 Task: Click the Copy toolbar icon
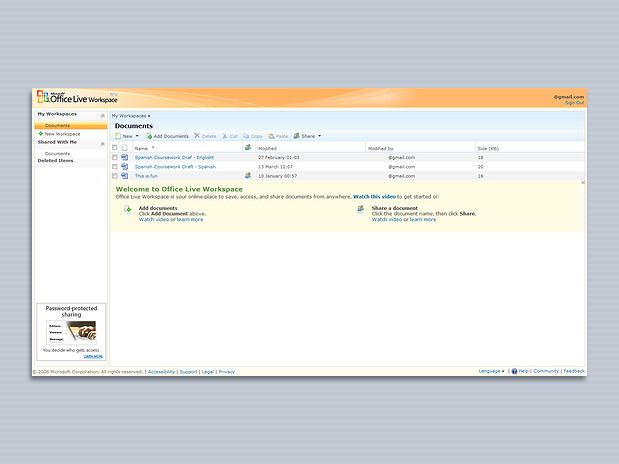pyautogui.click(x=245, y=136)
